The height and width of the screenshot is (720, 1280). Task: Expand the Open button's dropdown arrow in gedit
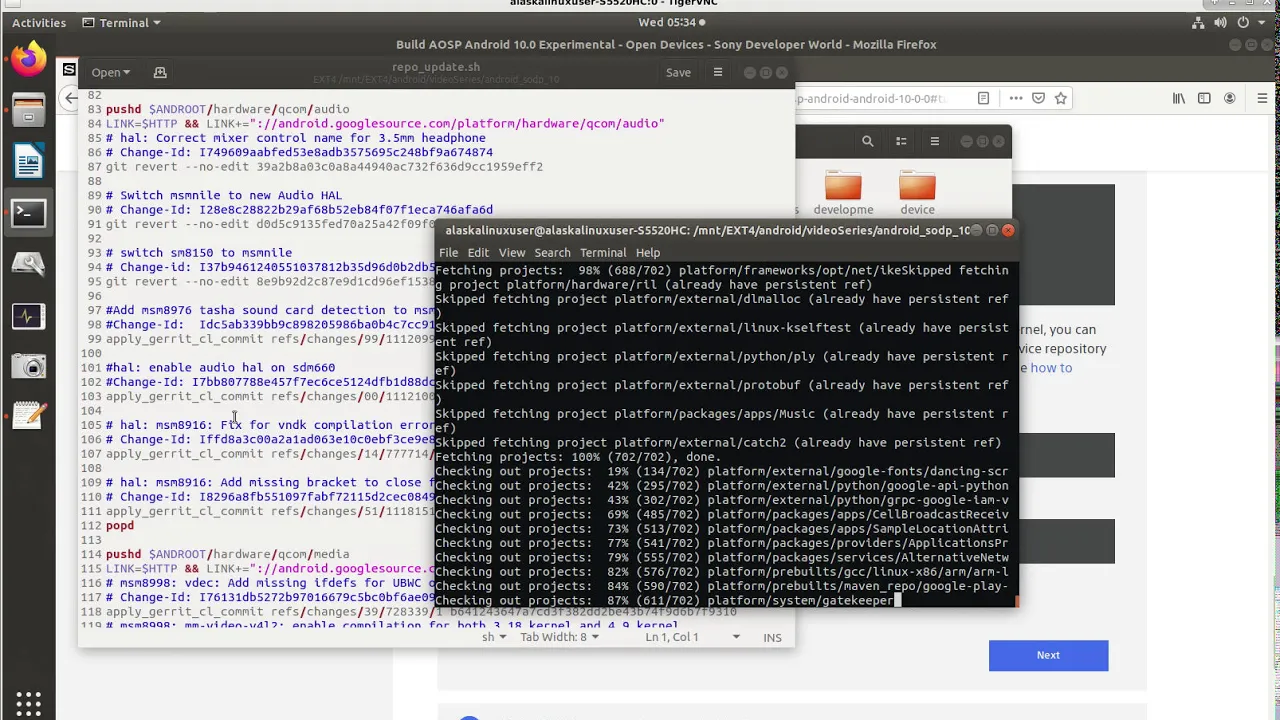126,73
